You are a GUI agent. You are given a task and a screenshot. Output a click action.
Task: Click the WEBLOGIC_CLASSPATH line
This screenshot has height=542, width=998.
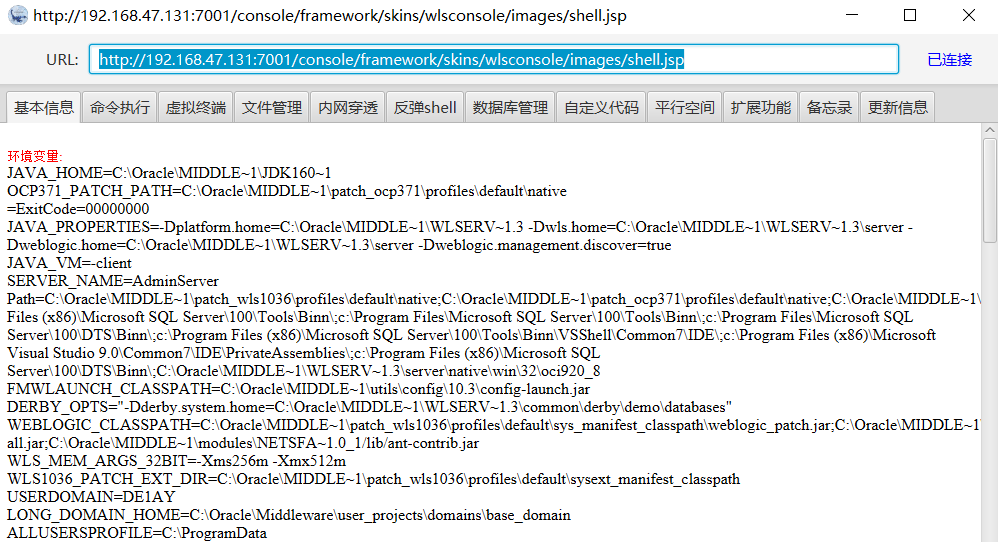(493, 434)
